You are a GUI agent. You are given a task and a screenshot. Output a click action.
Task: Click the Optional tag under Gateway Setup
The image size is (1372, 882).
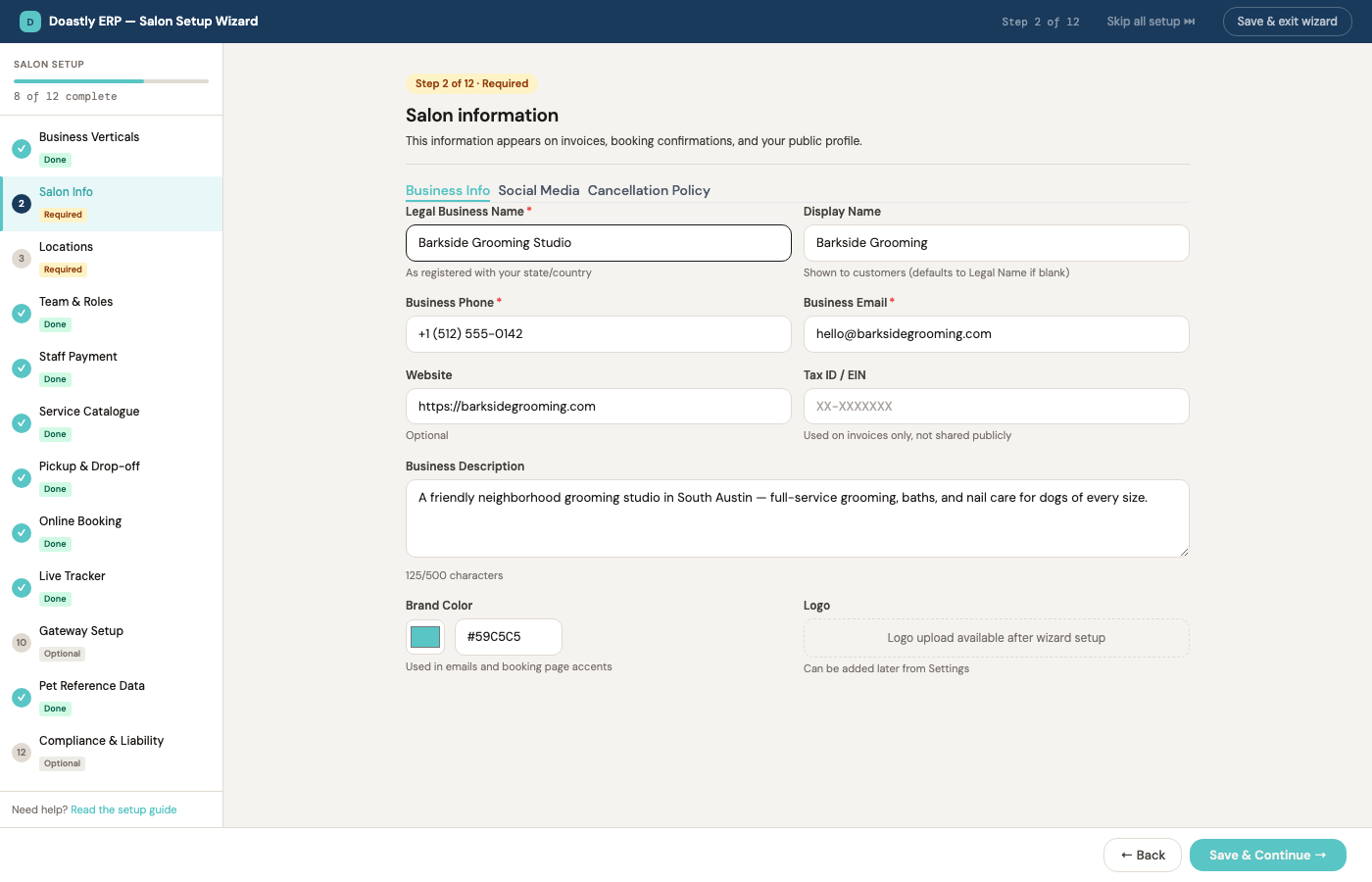pyautogui.click(x=62, y=654)
